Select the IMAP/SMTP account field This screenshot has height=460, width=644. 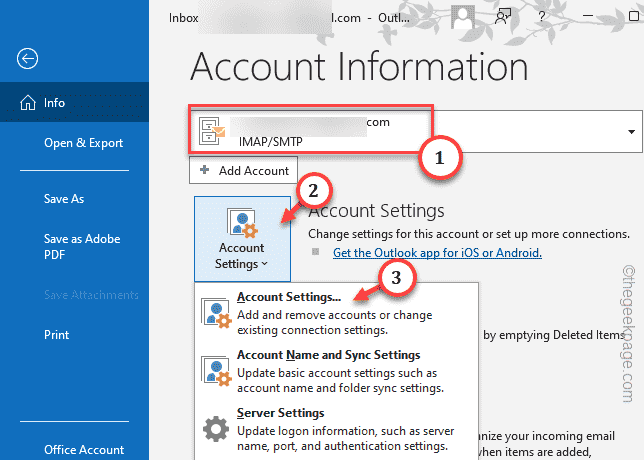(416, 131)
